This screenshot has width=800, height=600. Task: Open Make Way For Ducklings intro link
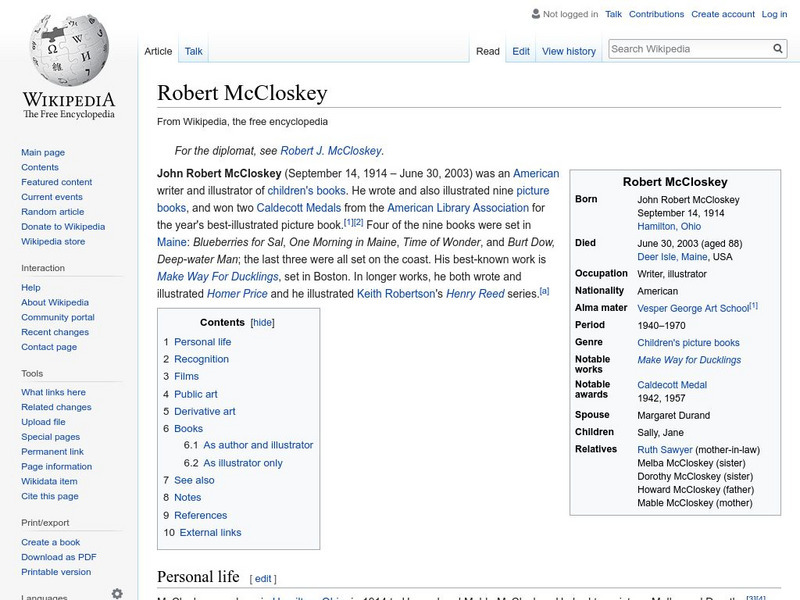pos(218,277)
